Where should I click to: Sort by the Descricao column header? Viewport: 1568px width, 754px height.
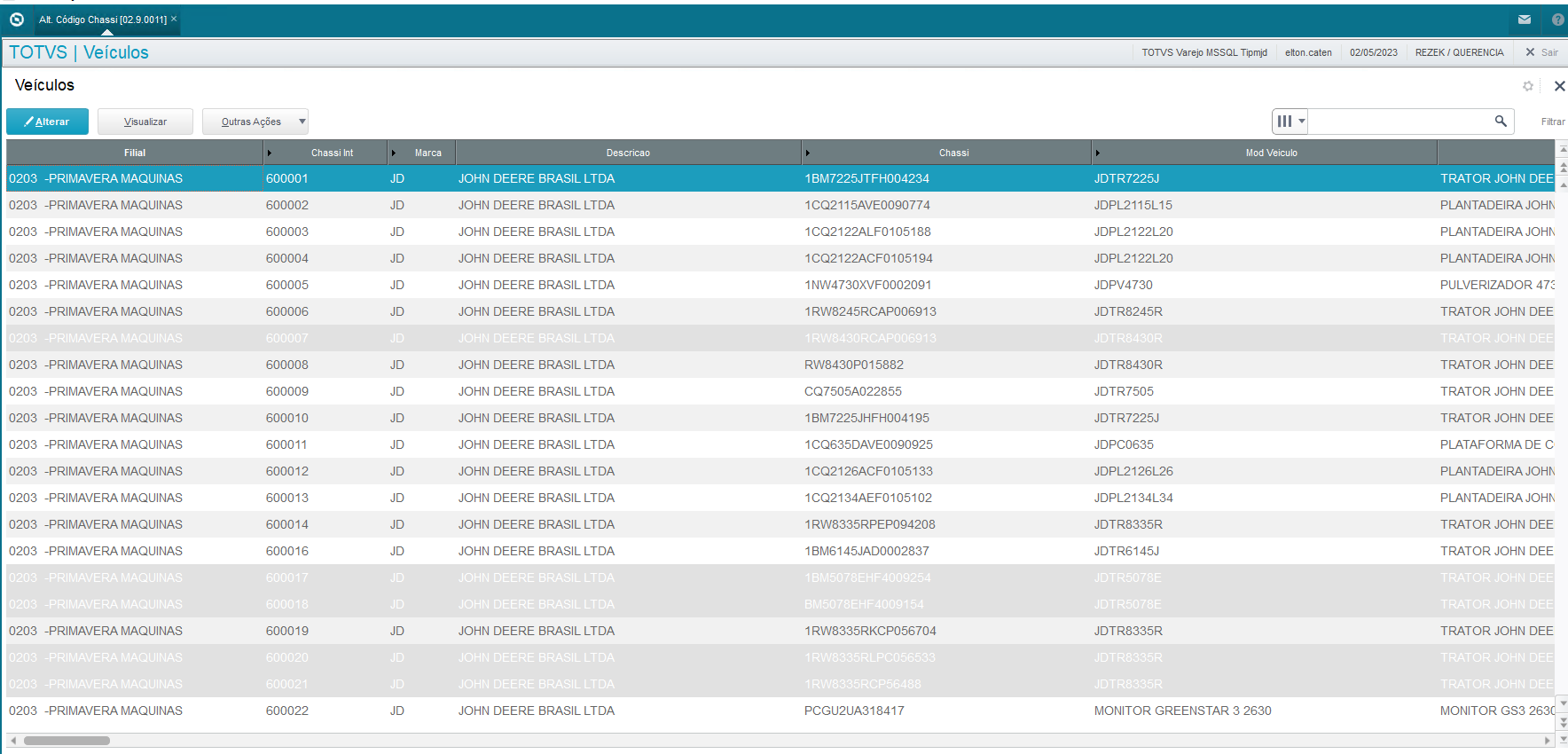click(628, 153)
